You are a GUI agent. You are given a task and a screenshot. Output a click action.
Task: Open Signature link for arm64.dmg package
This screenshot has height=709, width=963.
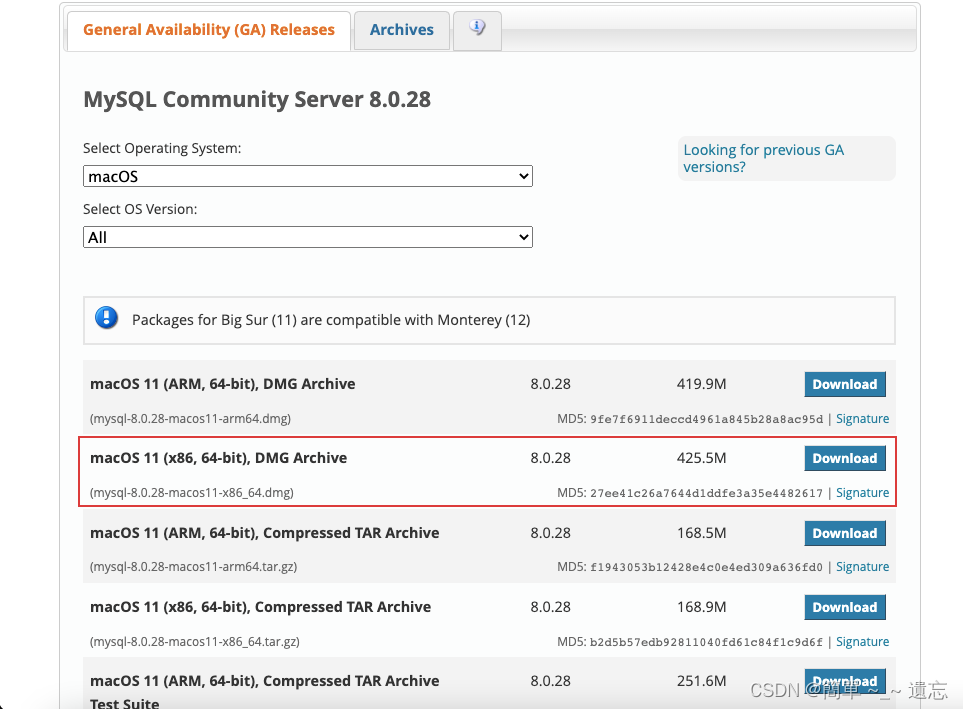coord(862,418)
